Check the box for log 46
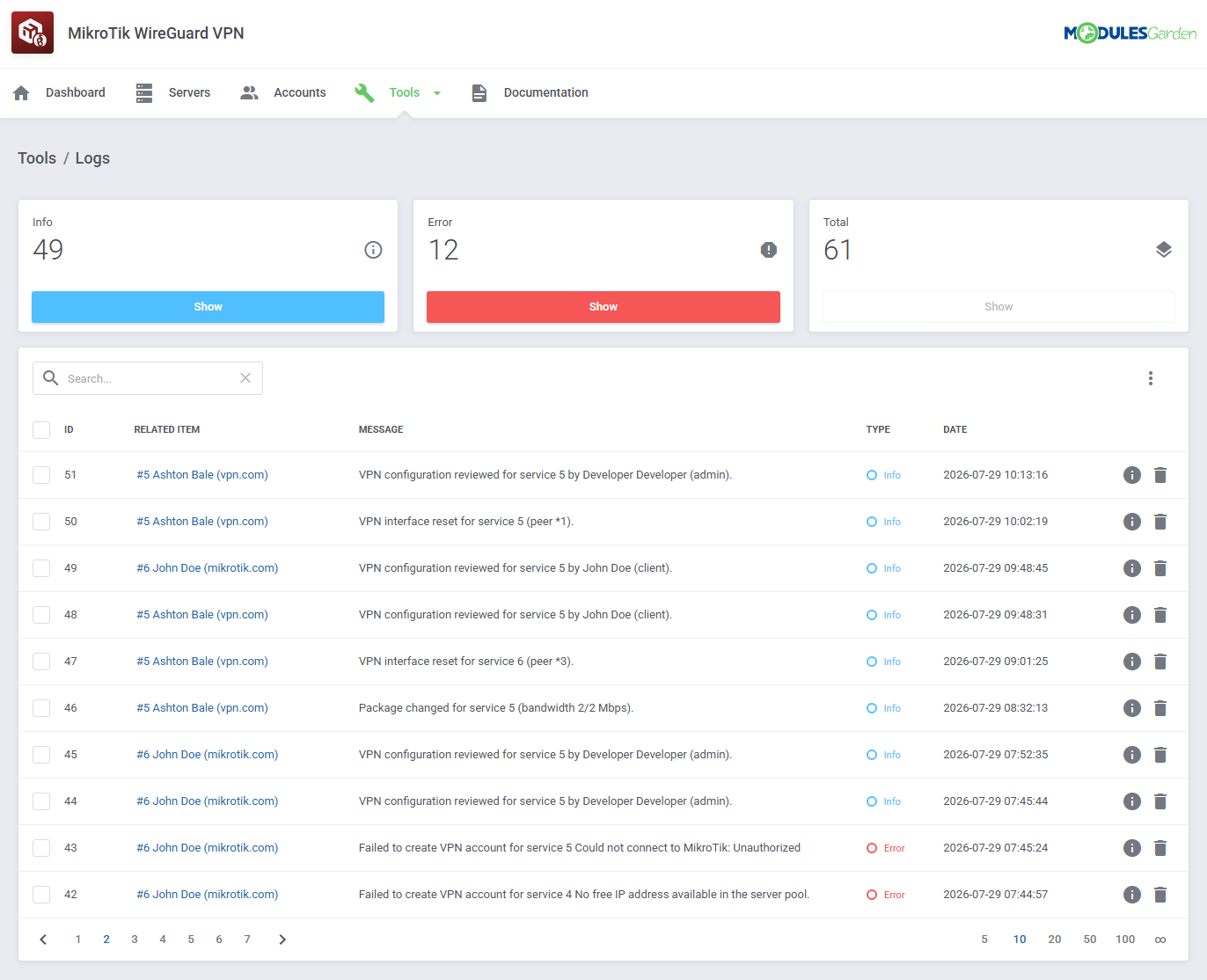 [x=41, y=708]
